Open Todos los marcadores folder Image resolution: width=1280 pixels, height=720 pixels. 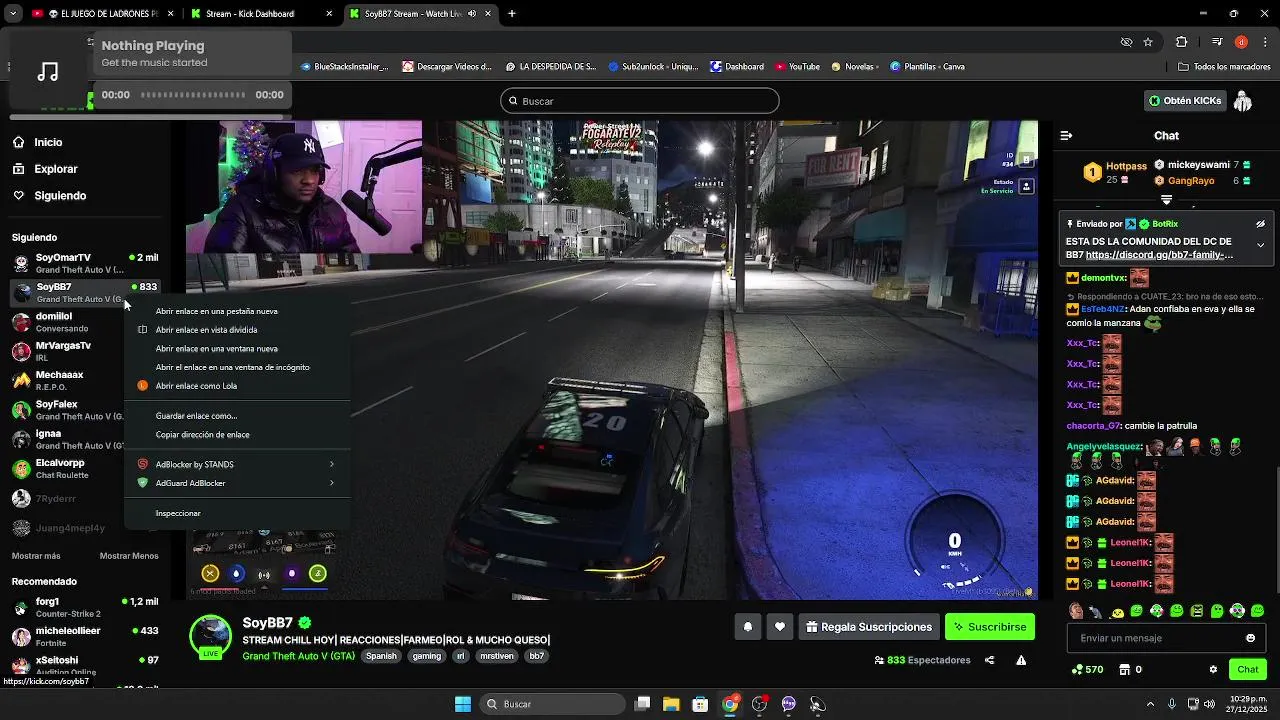tap(1224, 67)
